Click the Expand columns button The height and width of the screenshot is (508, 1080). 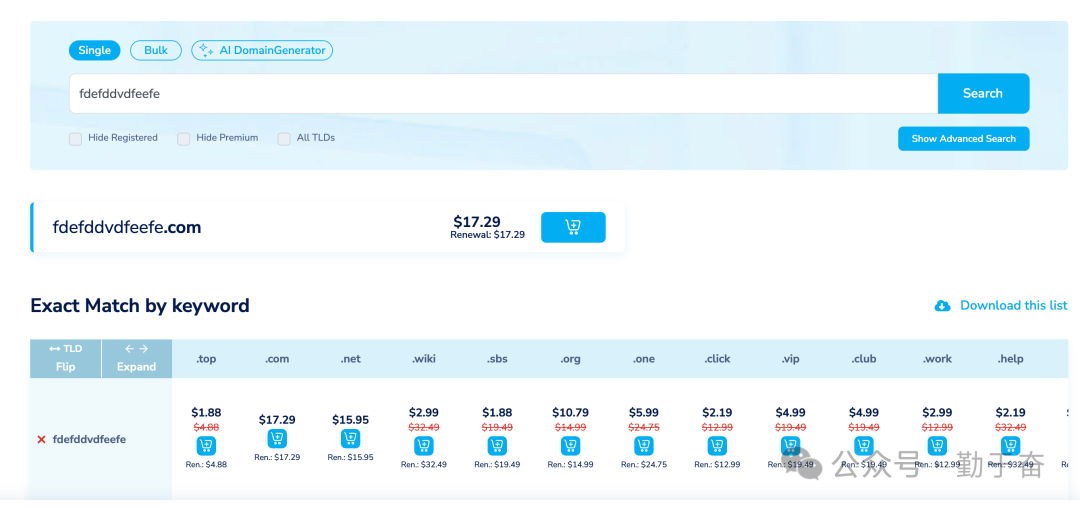point(136,358)
